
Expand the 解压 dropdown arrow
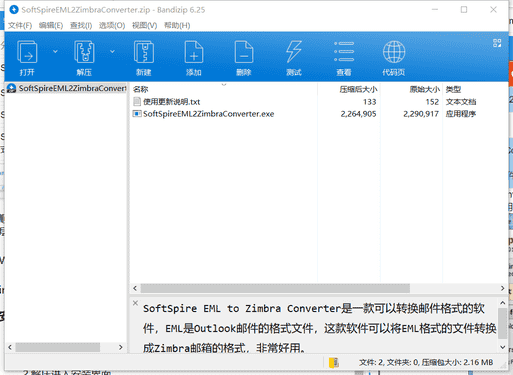(112, 52)
